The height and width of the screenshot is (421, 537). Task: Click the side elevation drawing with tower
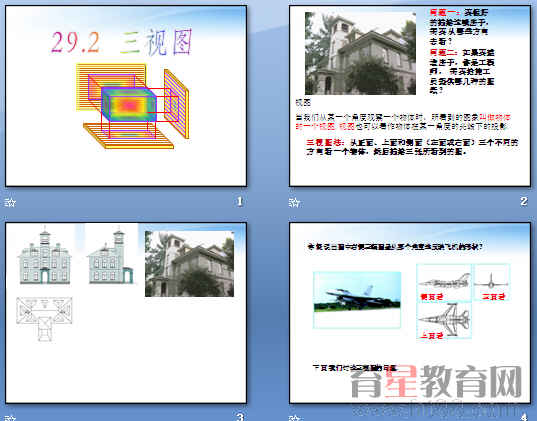[x=111, y=256]
